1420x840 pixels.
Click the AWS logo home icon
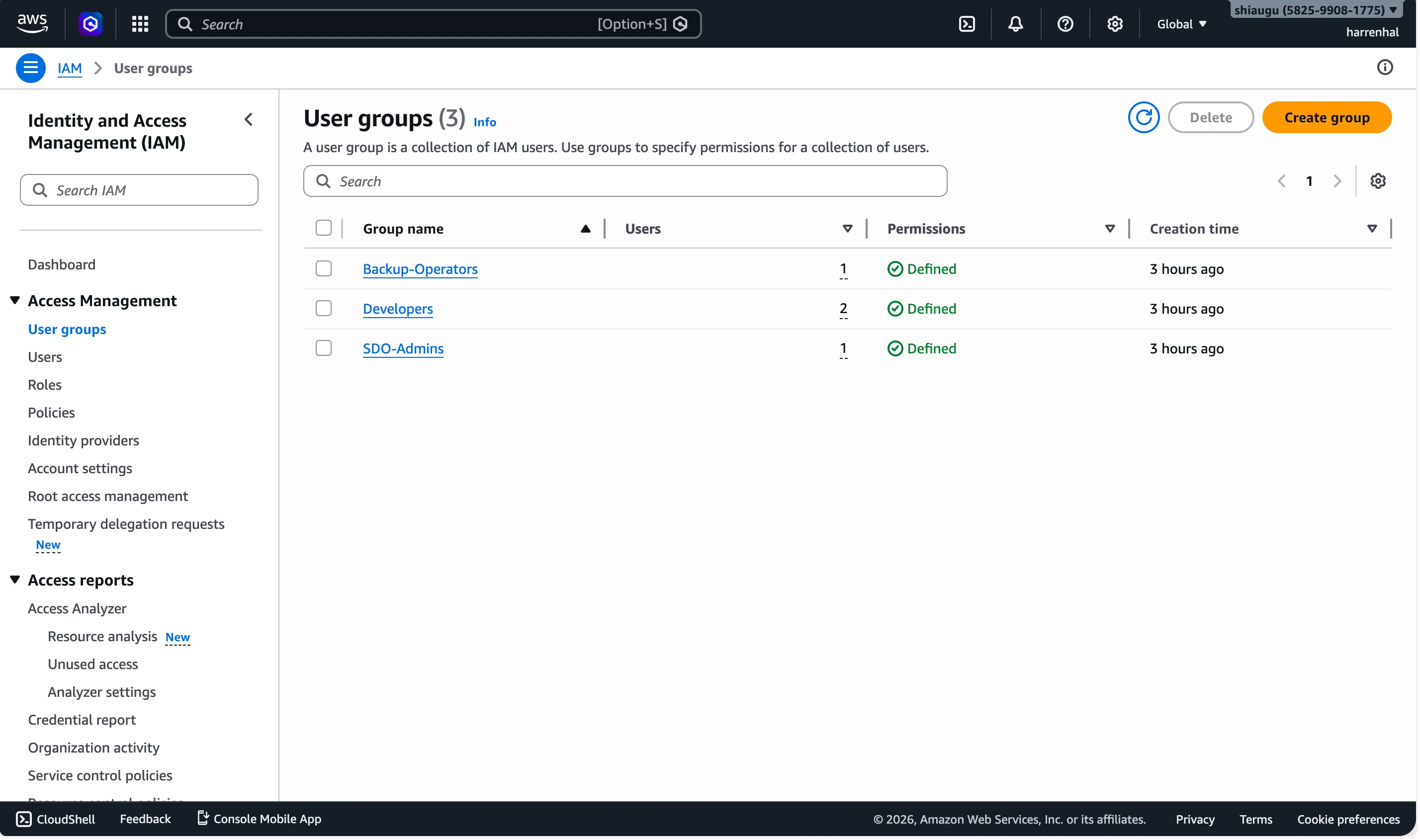click(32, 24)
